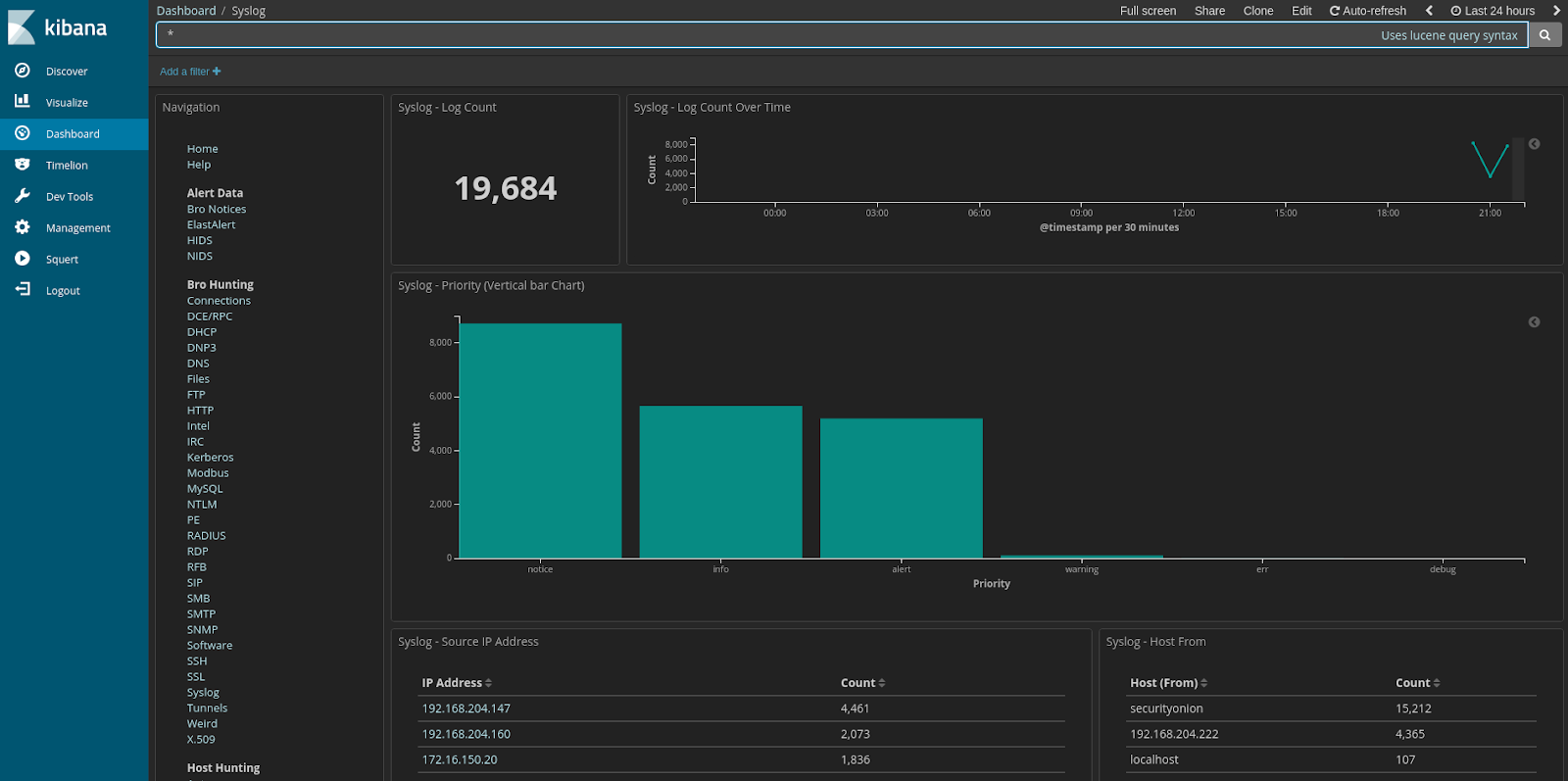
Task: Click the alert bar in Priority chart
Action: (901, 488)
